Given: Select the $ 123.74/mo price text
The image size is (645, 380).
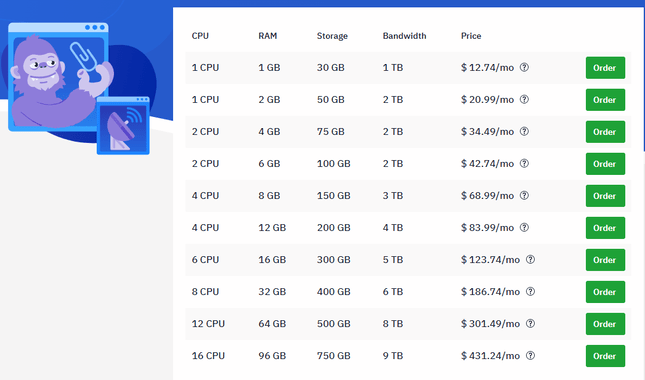Looking at the screenshot, I should (x=490, y=260).
